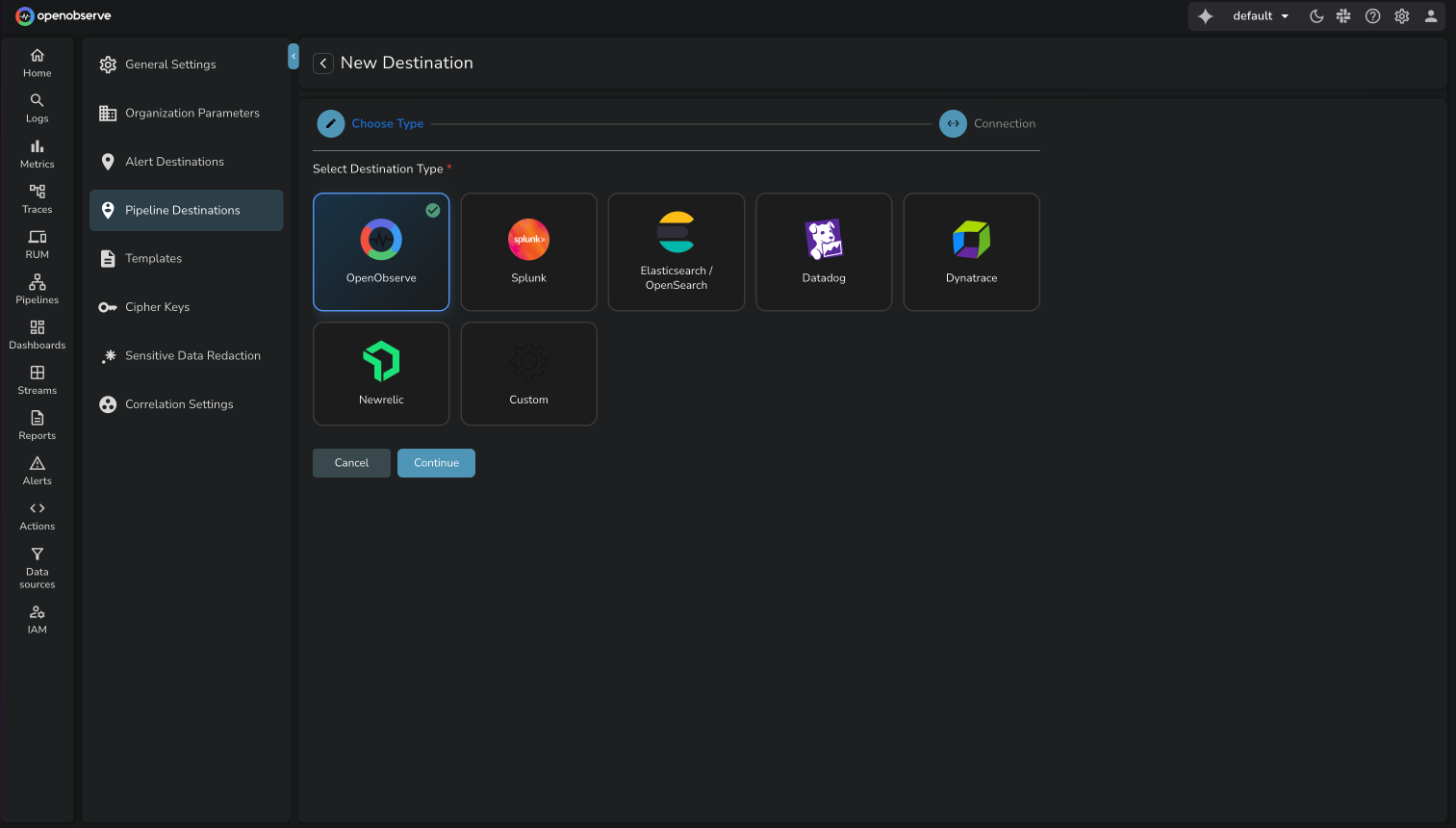This screenshot has height=828, width=1456.
Task: Navigate to IAM
Action: tap(38, 618)
